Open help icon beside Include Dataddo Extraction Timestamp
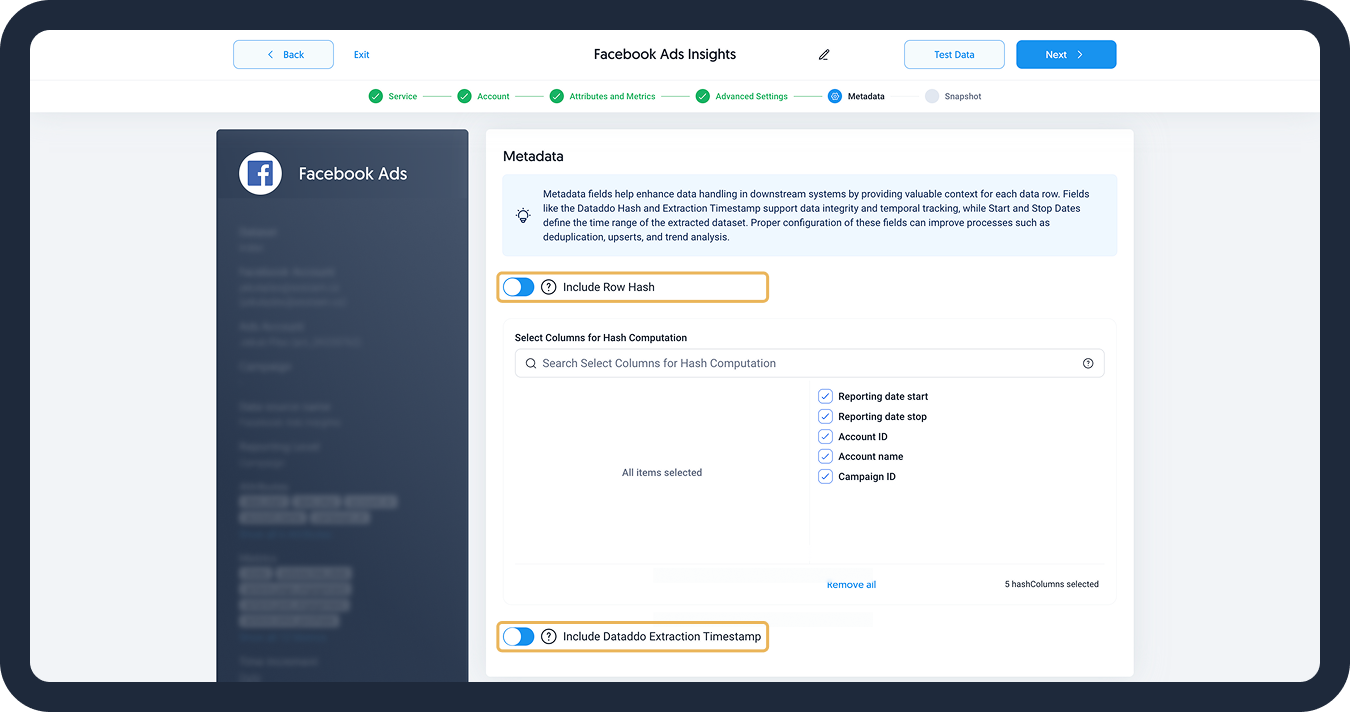The height and width of the screenshot is (712, 1350). pos(549,636)
